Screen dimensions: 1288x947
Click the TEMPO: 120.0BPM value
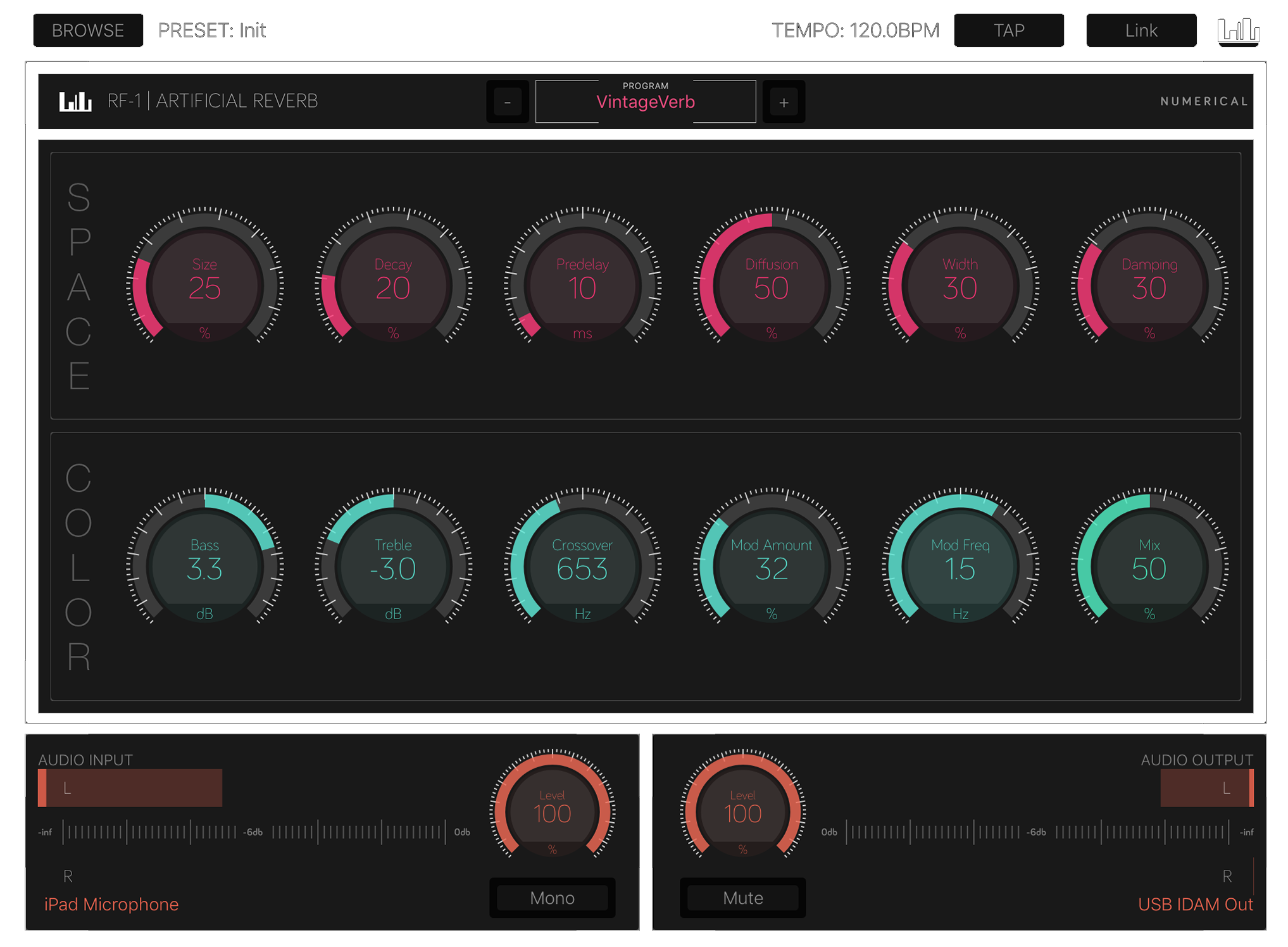tap(855, 30)
